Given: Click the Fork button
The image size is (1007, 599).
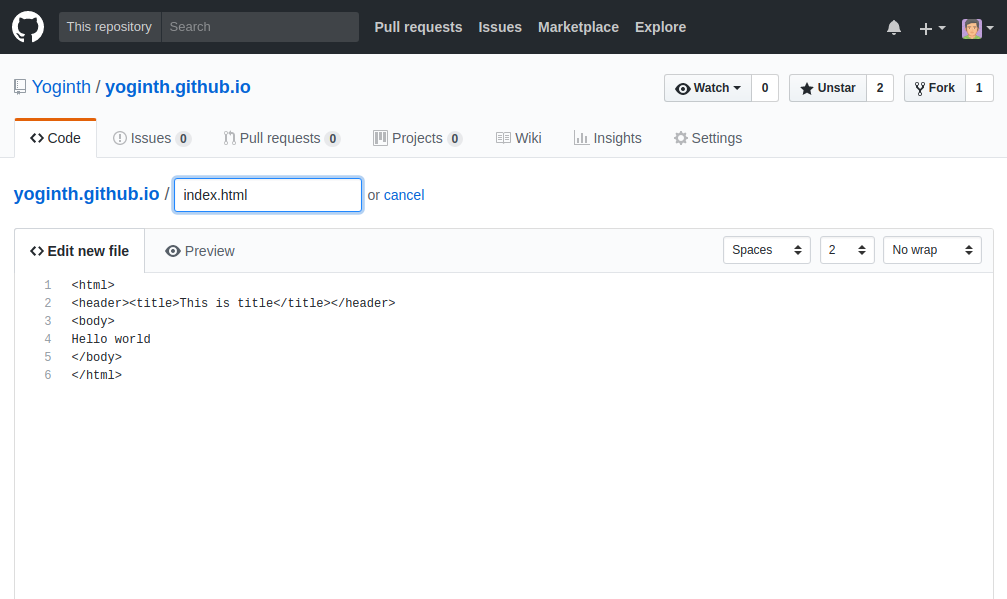Looking at the screenshot, I should click(934, 88).
